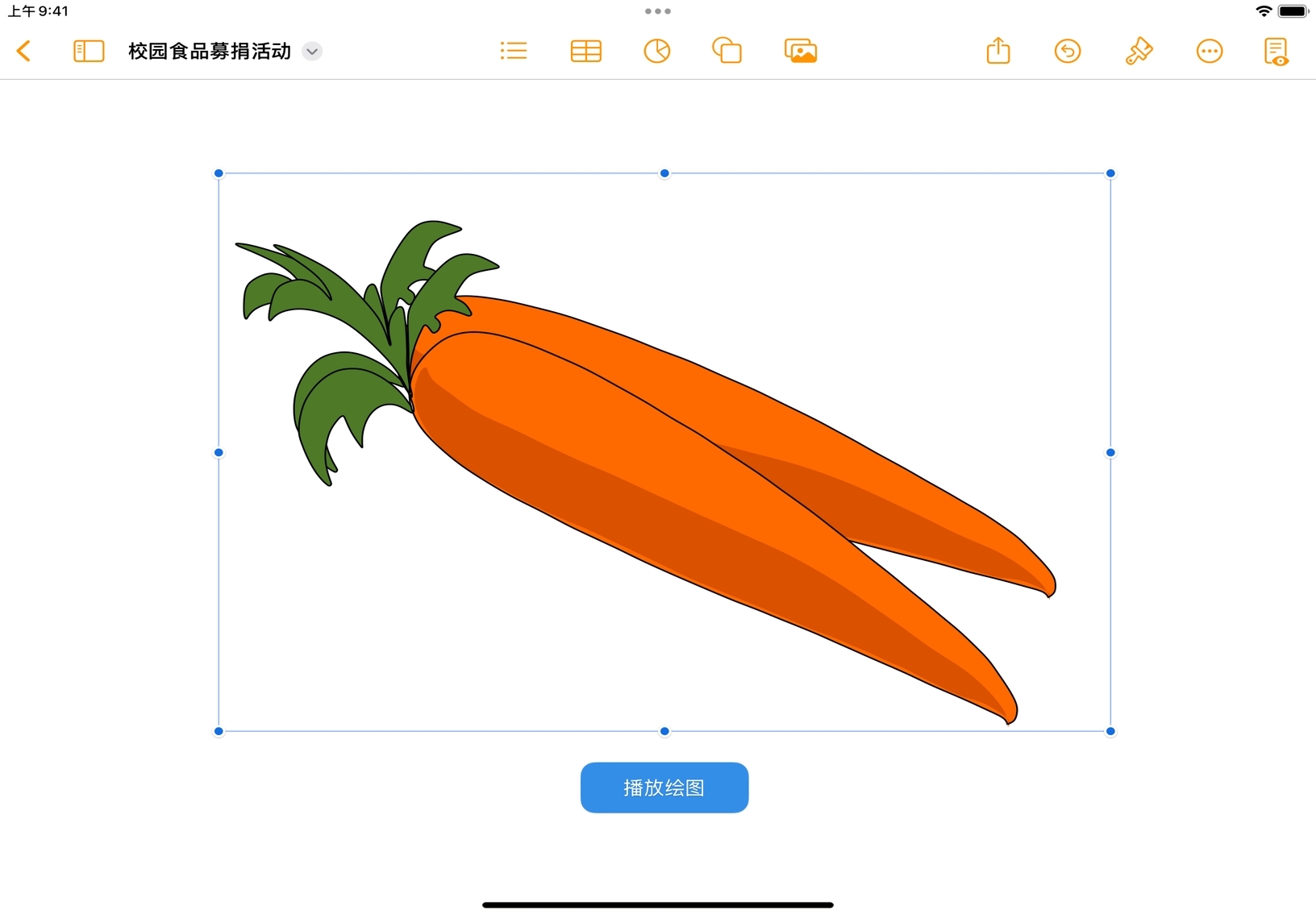
Task: Insert a table from the toolbar
Action: tap(585, 52)
